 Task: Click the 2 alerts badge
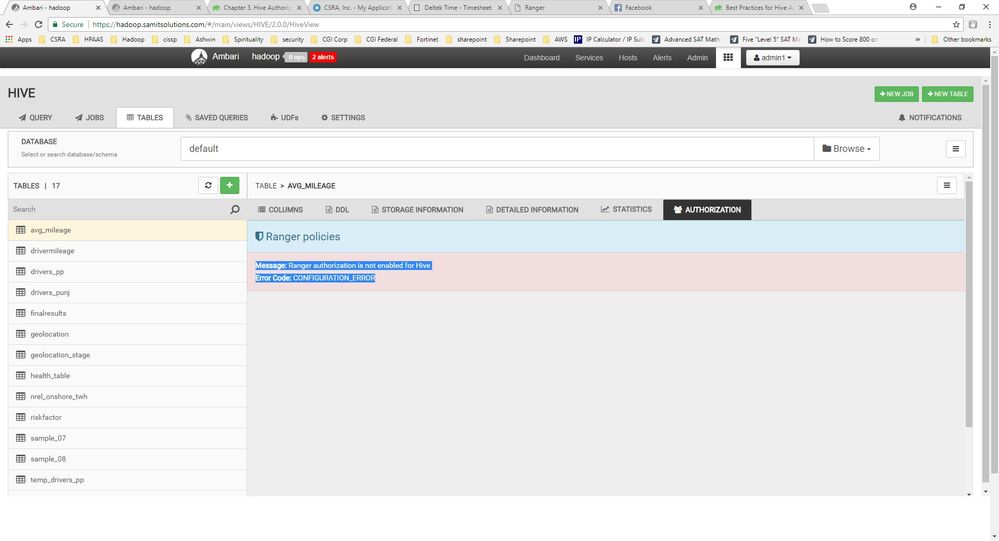point(323,57)
